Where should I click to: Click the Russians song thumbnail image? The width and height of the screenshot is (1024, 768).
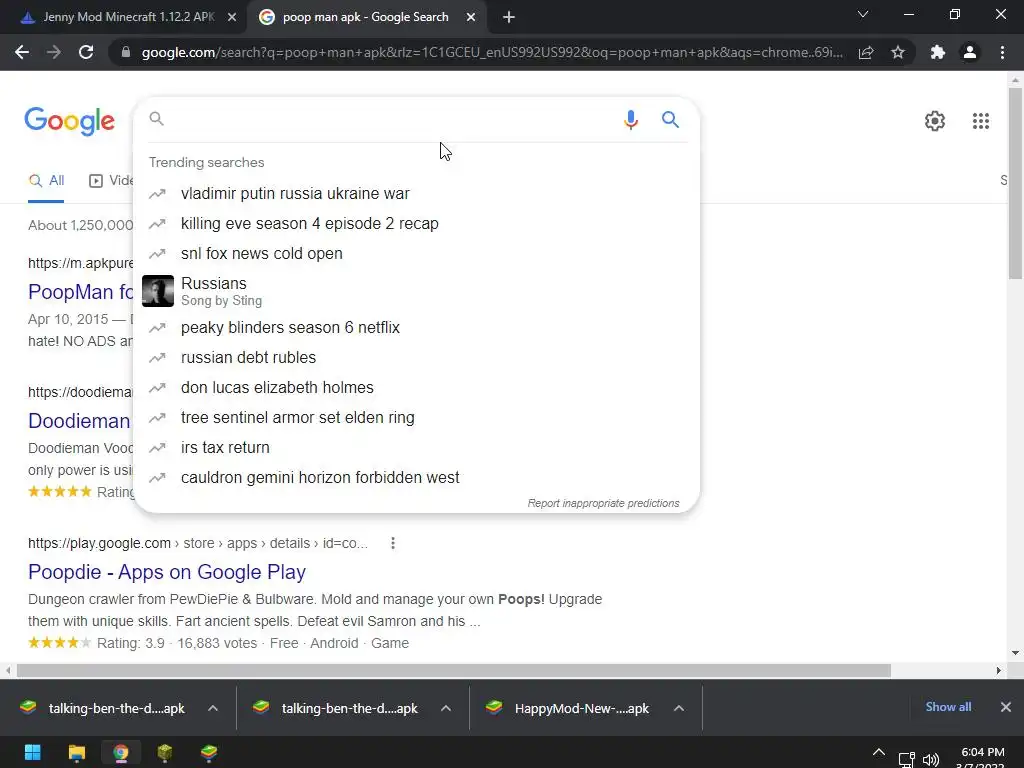pyautogui.click(x=158, y=291)
